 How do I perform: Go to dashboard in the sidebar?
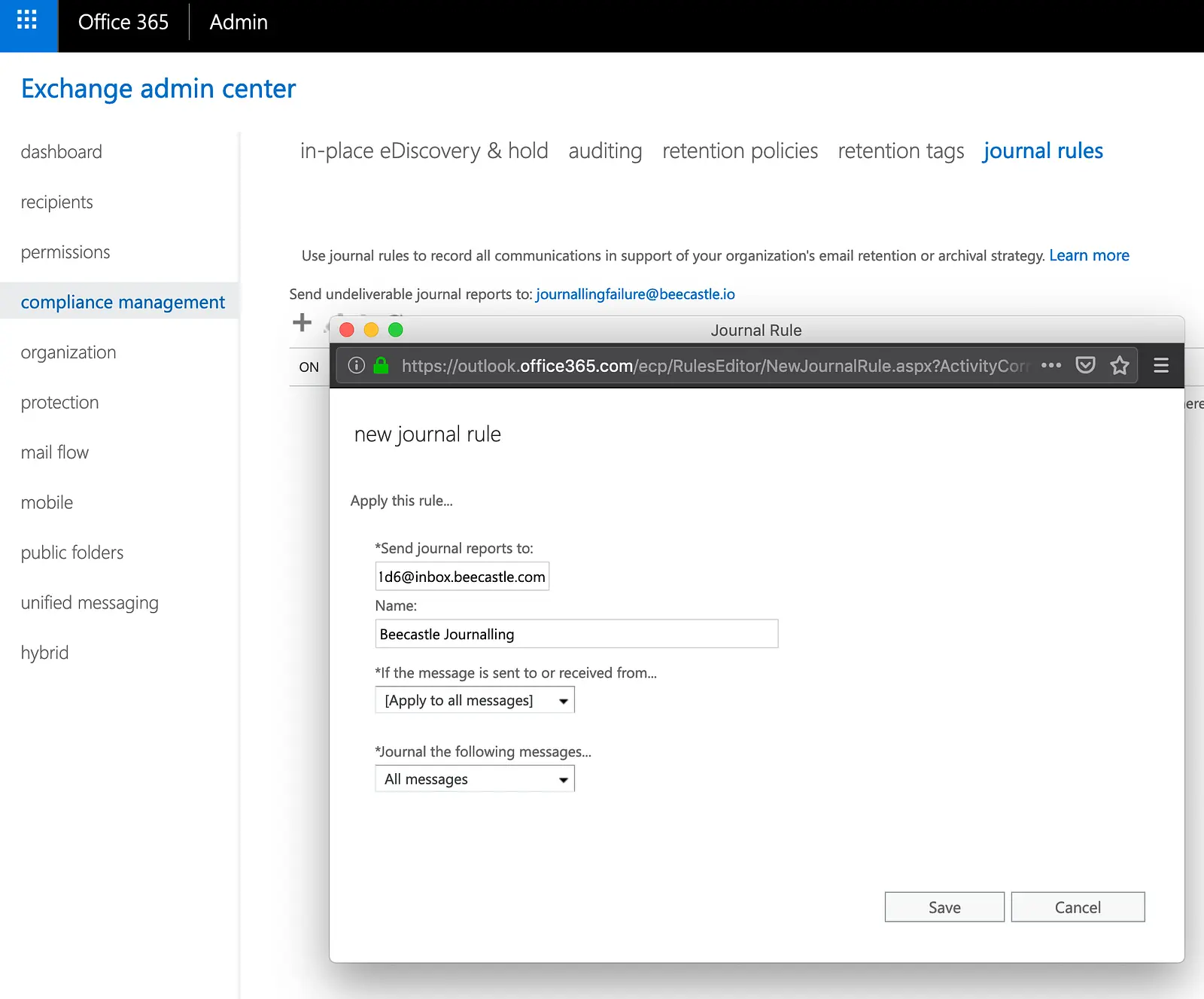(62, 152)
